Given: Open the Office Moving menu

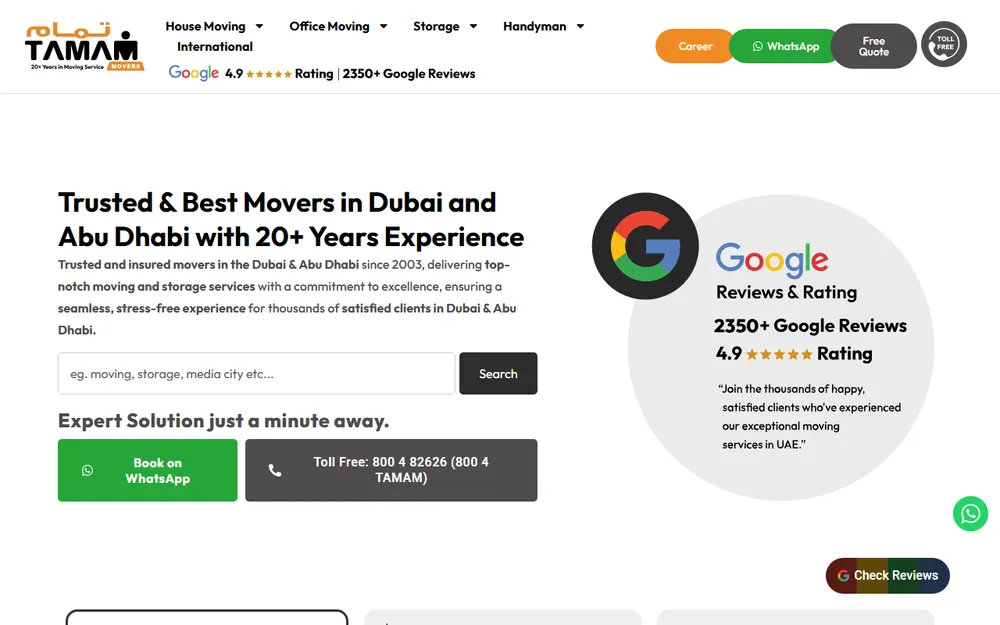Looking at the screenshot, I should [329, 26].
